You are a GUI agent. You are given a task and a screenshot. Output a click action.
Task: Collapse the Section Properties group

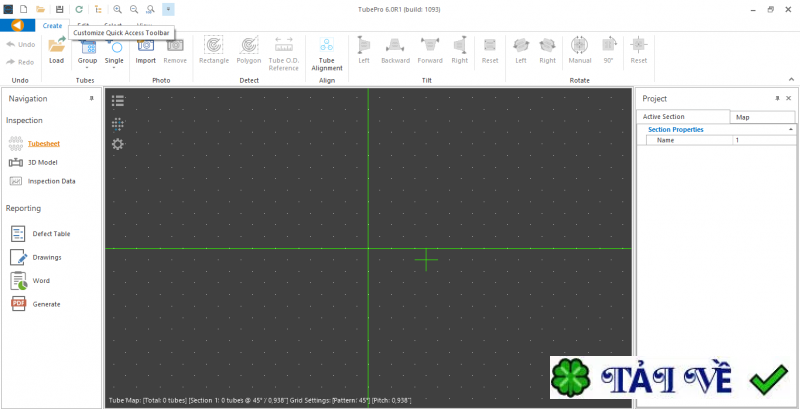(791, 130)
